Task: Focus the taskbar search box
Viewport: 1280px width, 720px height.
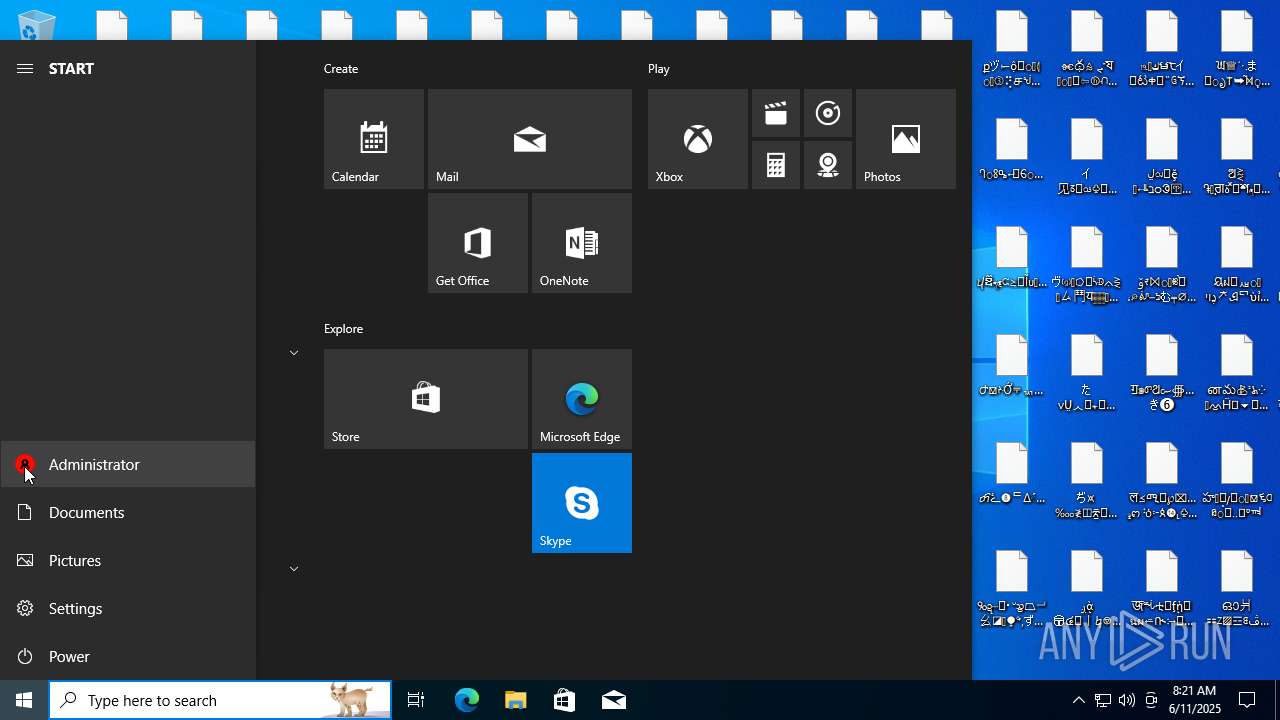Action: (x=220, y=700)
